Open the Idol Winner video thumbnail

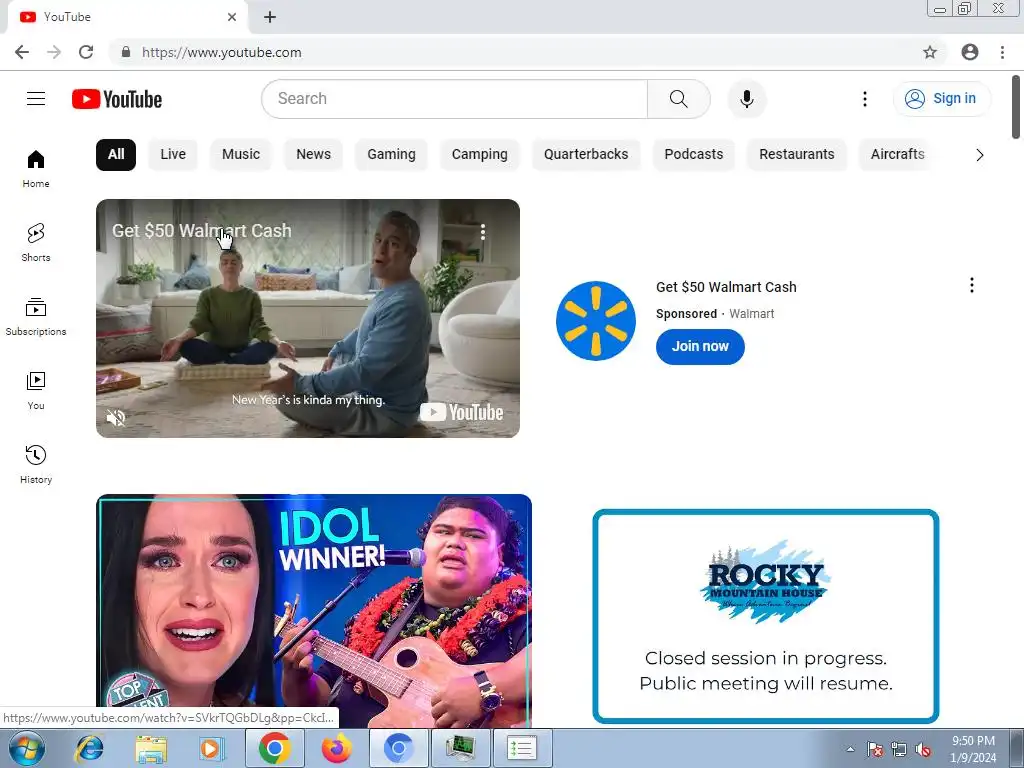[313, 611]
